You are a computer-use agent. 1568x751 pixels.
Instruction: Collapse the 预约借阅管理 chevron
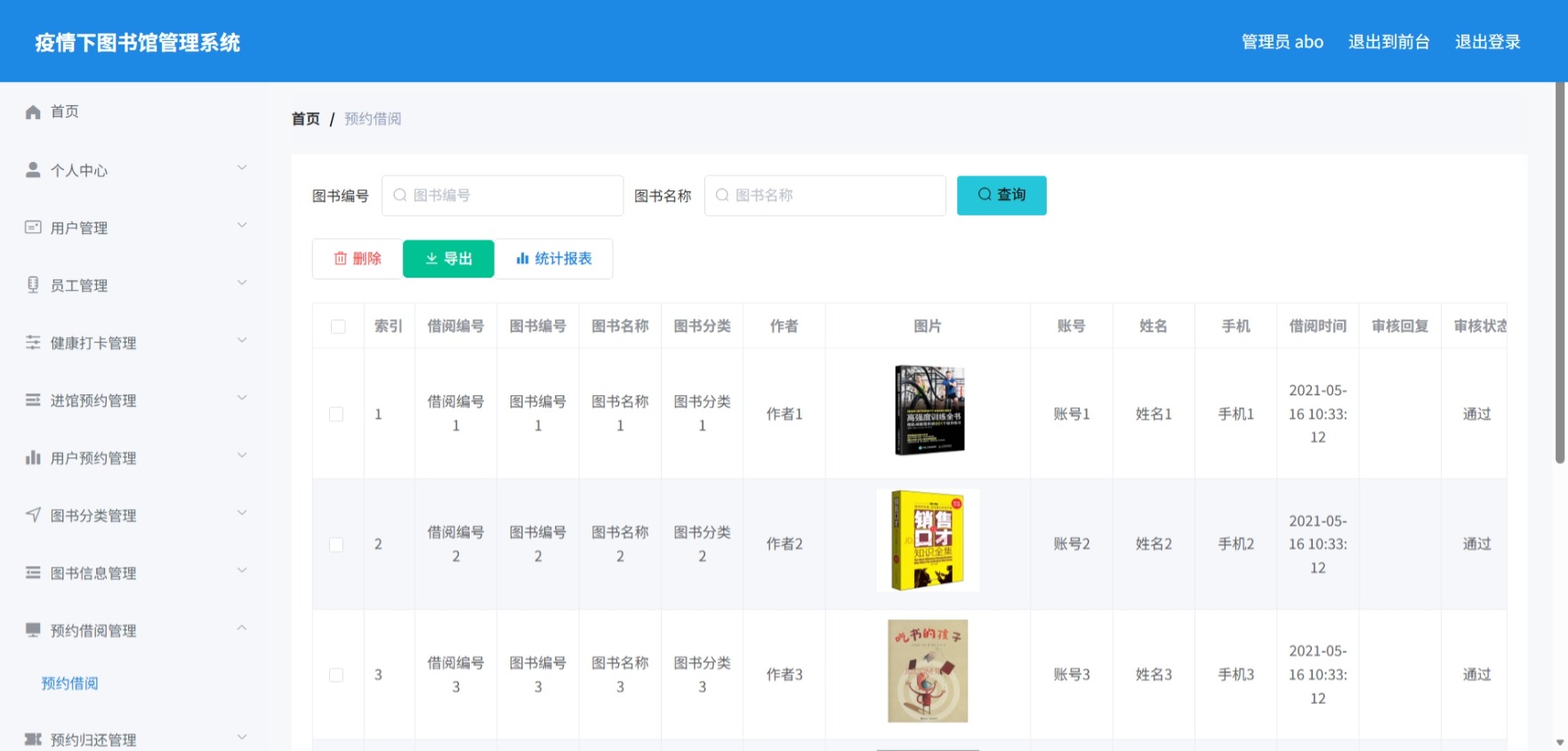point(242,628)
